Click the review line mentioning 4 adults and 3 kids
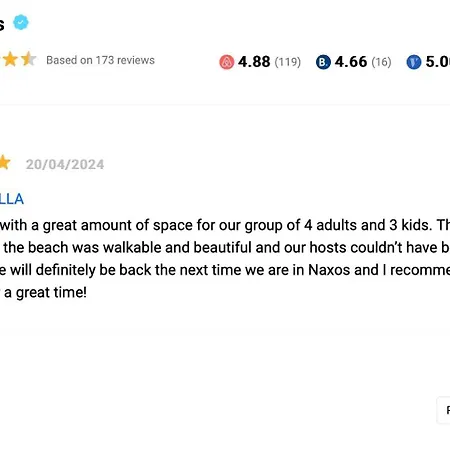 pyautogui.click(x=225, y=225)
